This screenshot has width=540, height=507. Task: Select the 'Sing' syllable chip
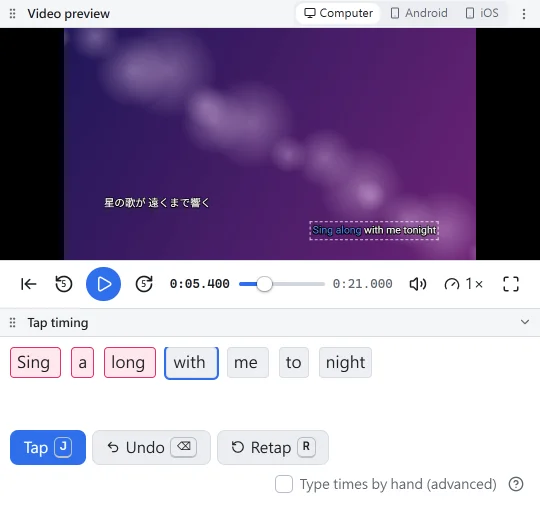pos(35,363)
